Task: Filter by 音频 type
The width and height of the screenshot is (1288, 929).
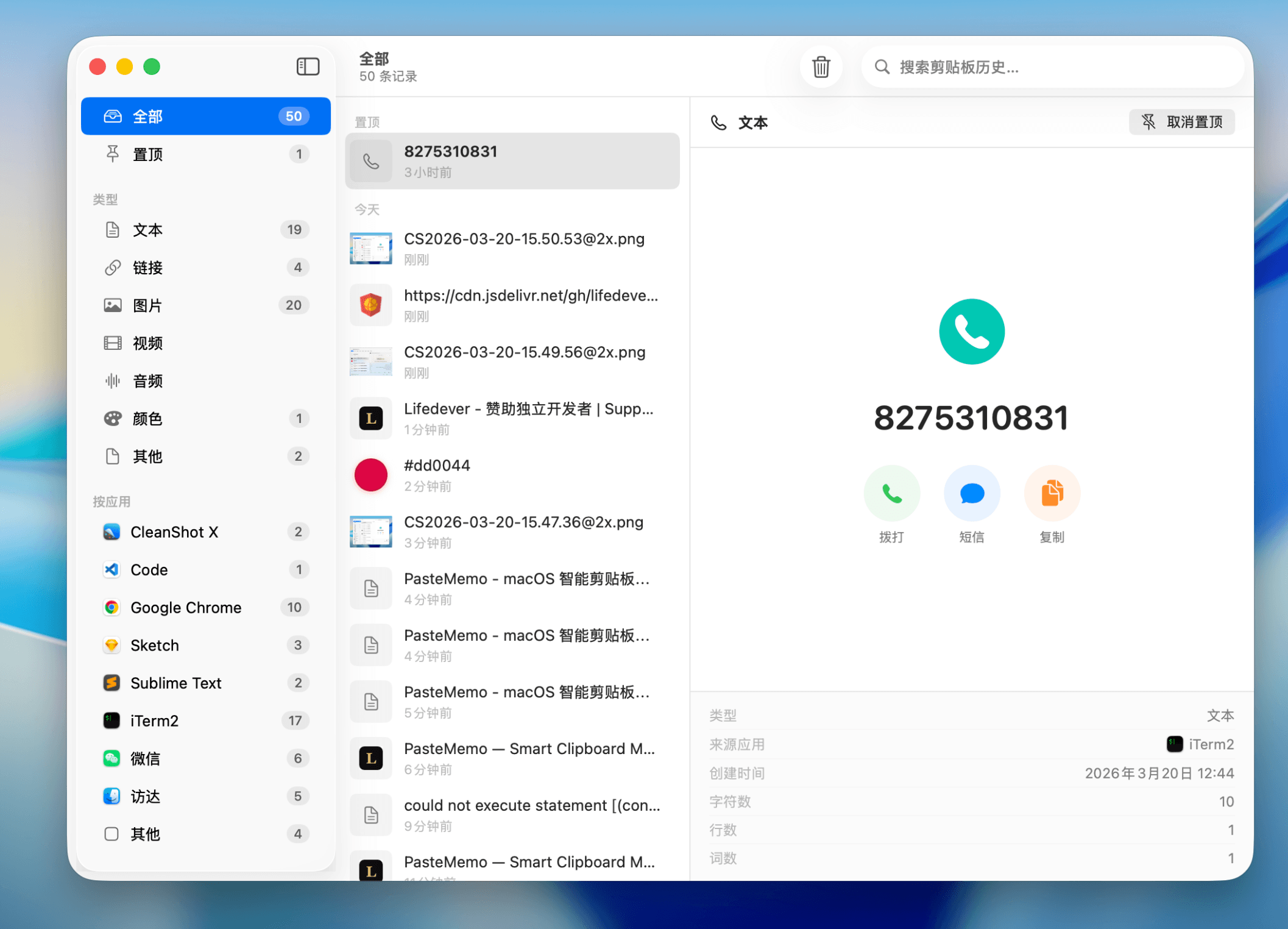Action: click(206, 380)
